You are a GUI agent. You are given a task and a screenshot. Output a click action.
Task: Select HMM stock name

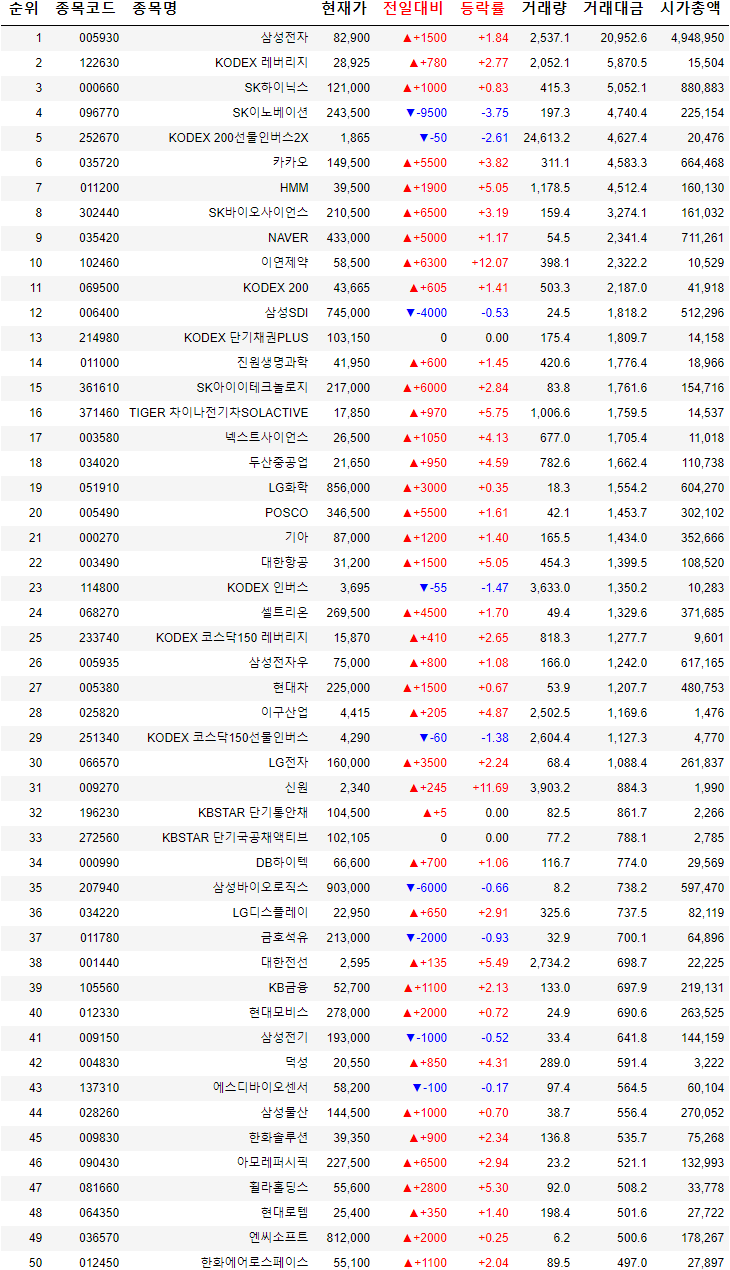click(x=294, y=188)
